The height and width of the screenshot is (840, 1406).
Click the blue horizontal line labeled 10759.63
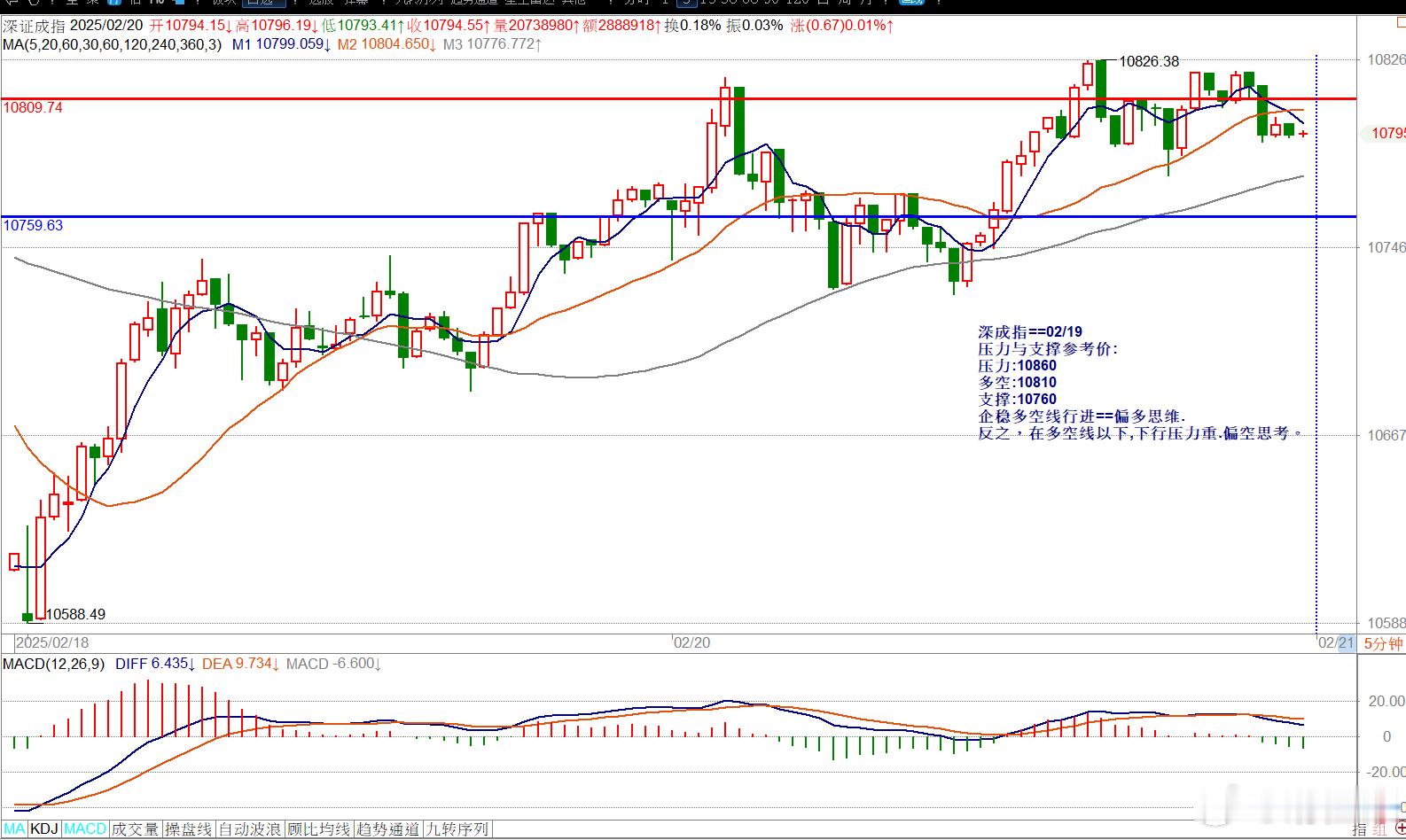678,216
